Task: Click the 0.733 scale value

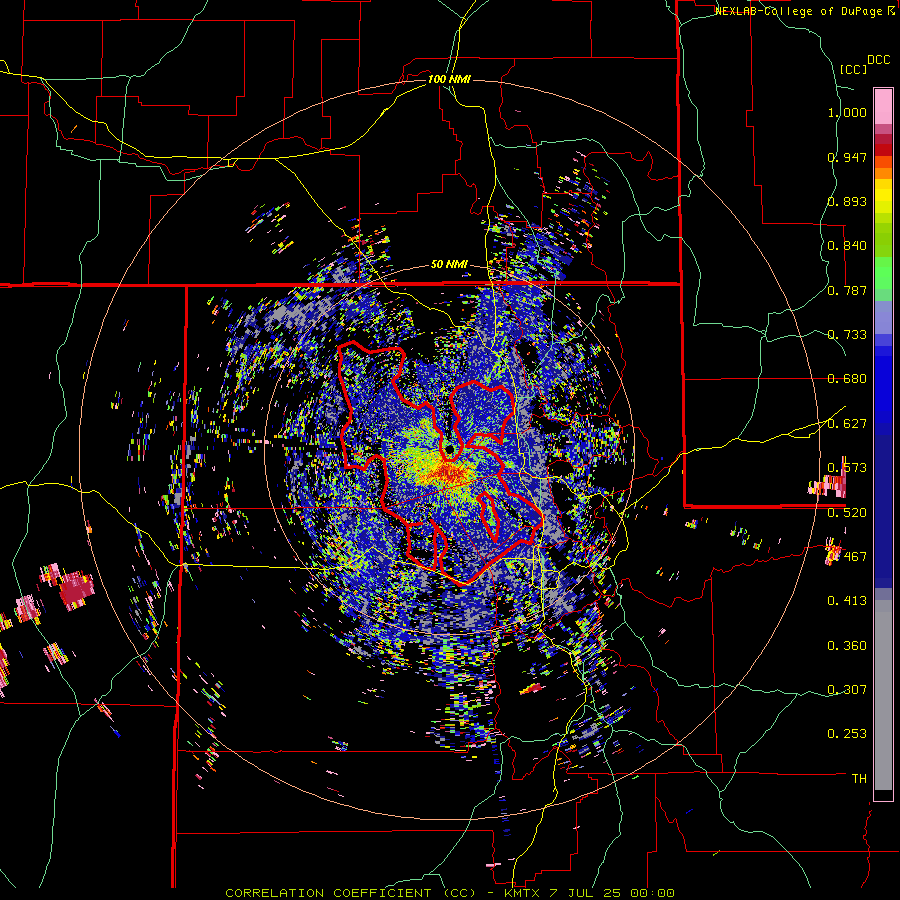Action: [x=847, y=335]
